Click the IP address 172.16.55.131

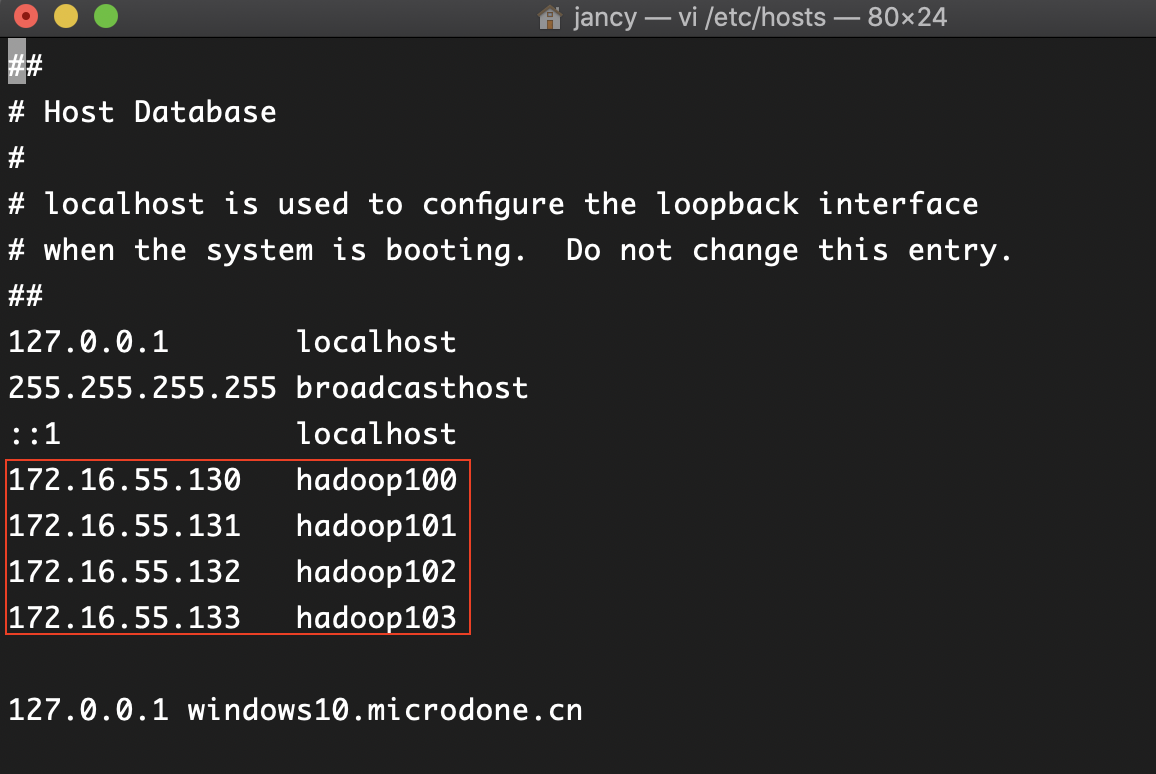(124, 525)
